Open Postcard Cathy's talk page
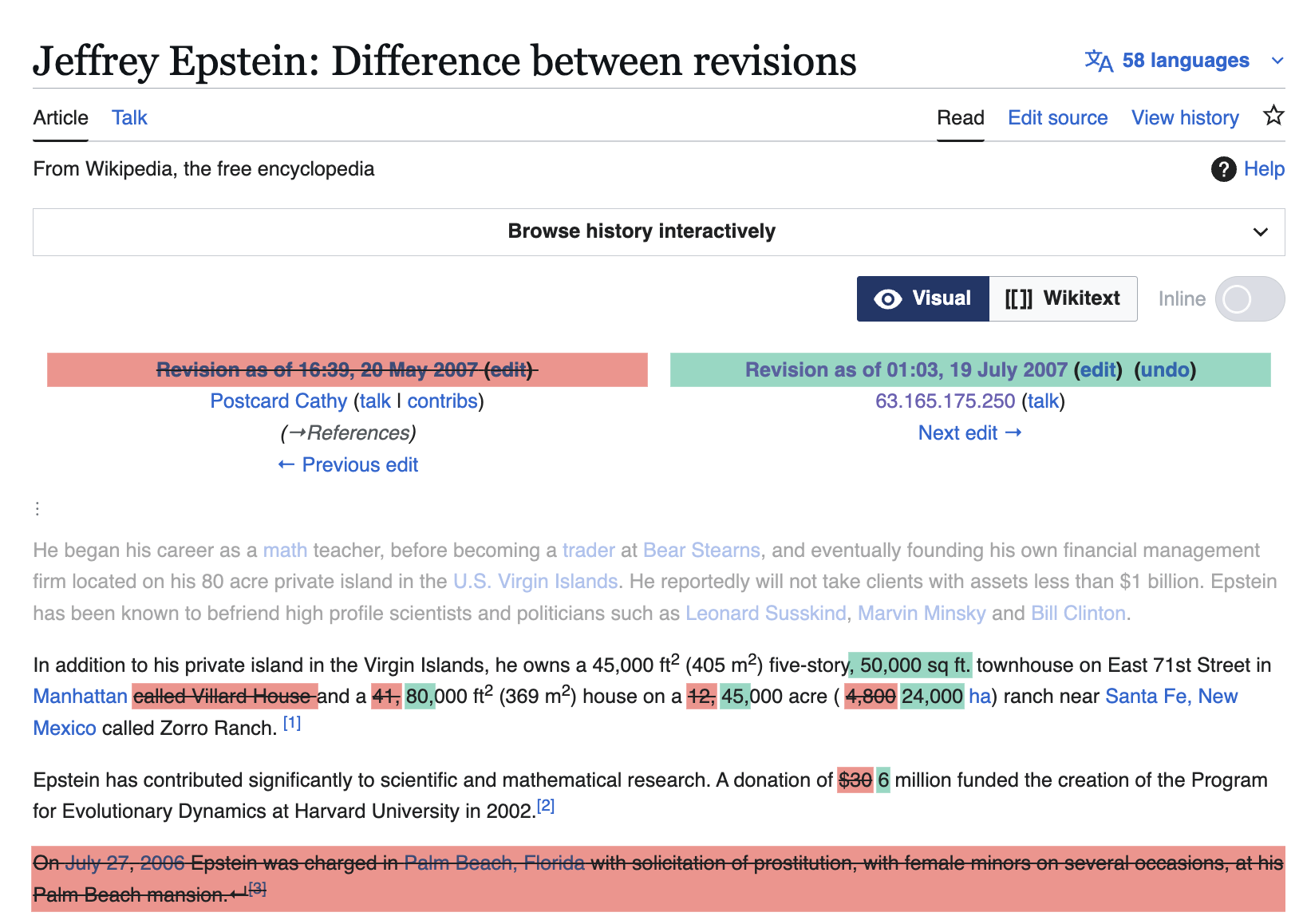This screenshot has height=924, width=1299. coord(375,401)
